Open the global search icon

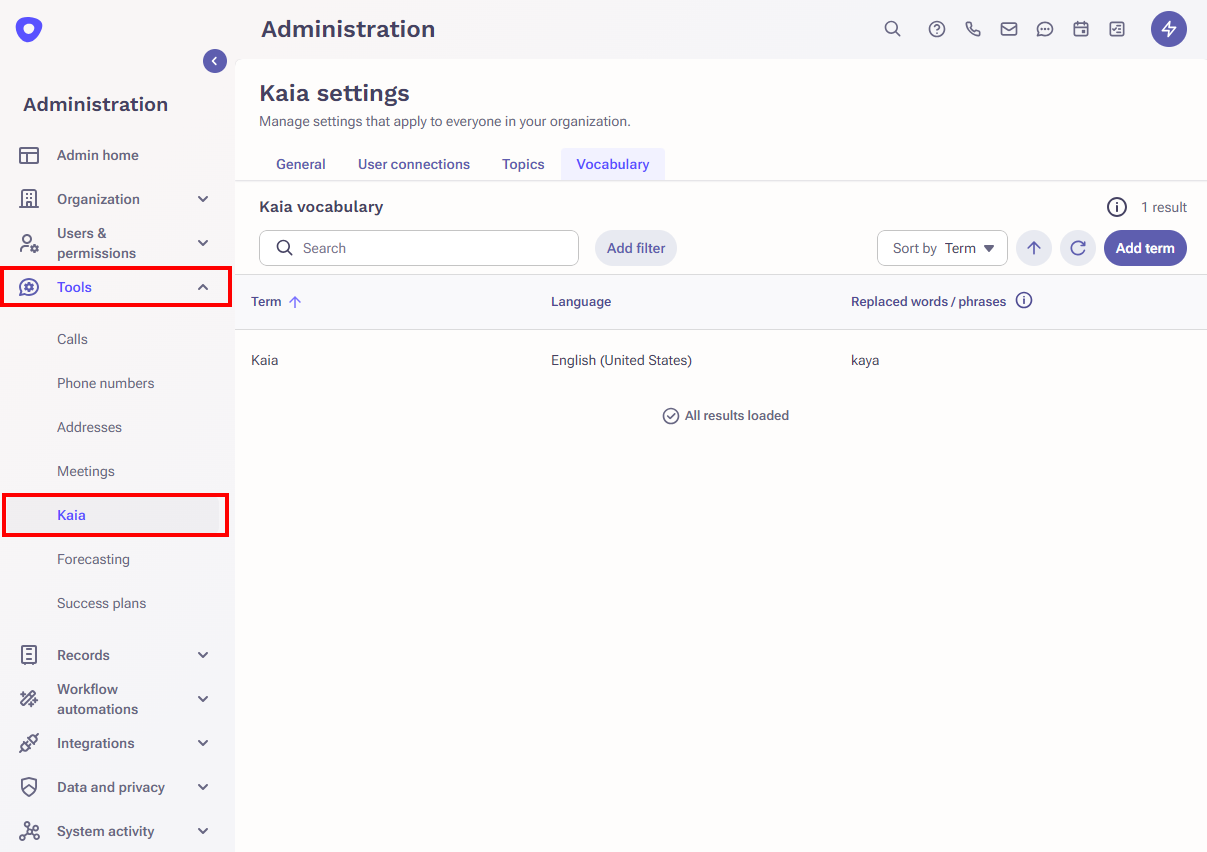892,29
